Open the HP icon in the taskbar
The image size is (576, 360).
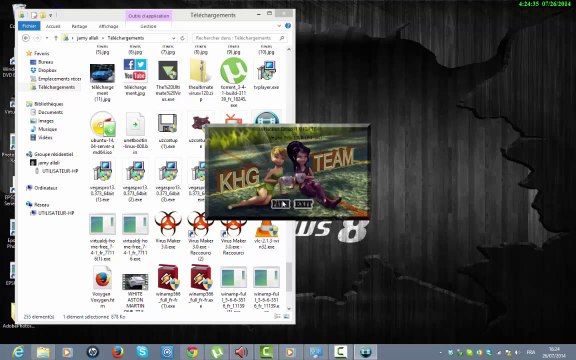coord(93,352)
